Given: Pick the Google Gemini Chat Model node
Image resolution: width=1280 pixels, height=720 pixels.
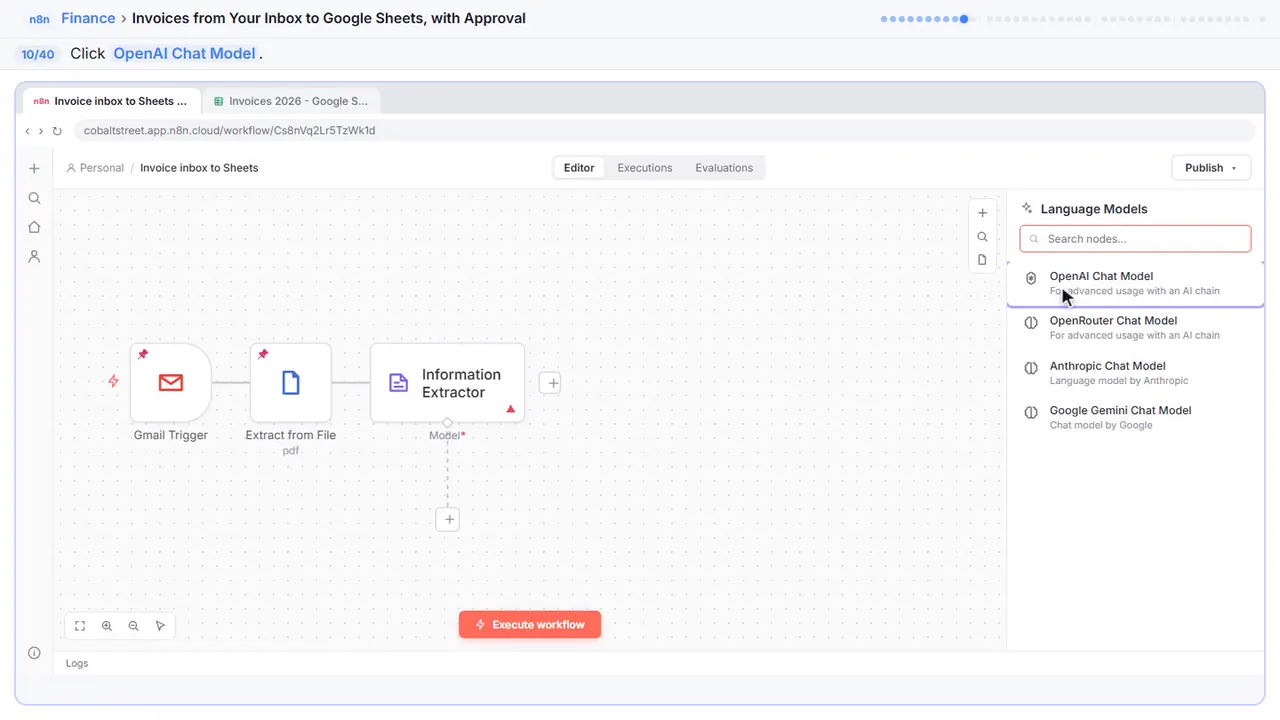Looking at the screenshot, I should 1135,417.
